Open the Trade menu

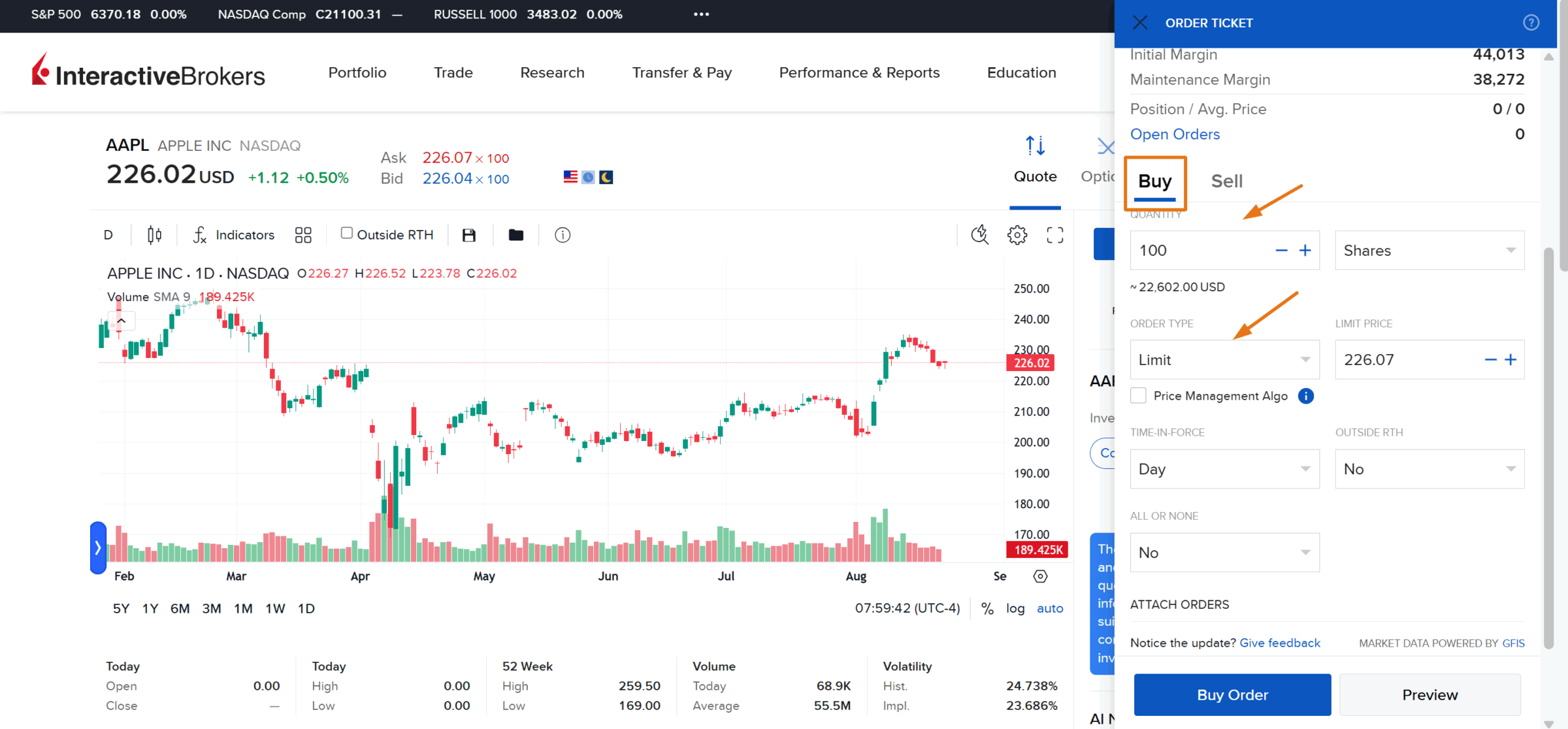click(x=453, y=73)
